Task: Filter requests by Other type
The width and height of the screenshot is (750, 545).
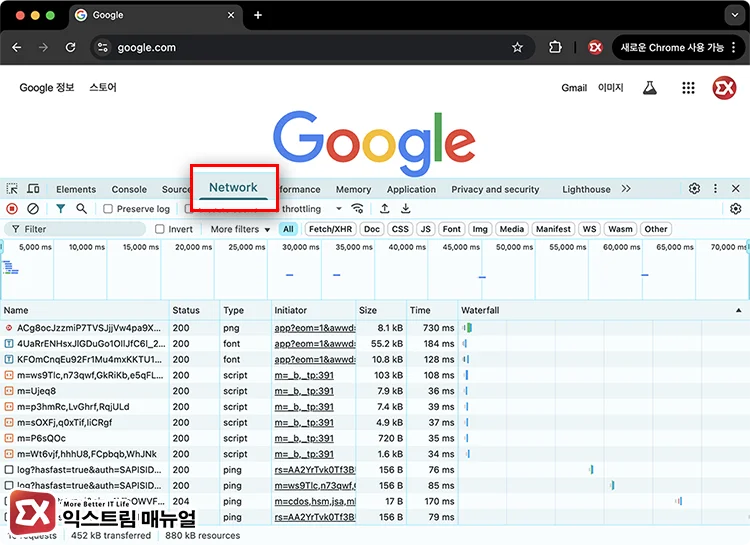Action: click(x=655, y=229)
